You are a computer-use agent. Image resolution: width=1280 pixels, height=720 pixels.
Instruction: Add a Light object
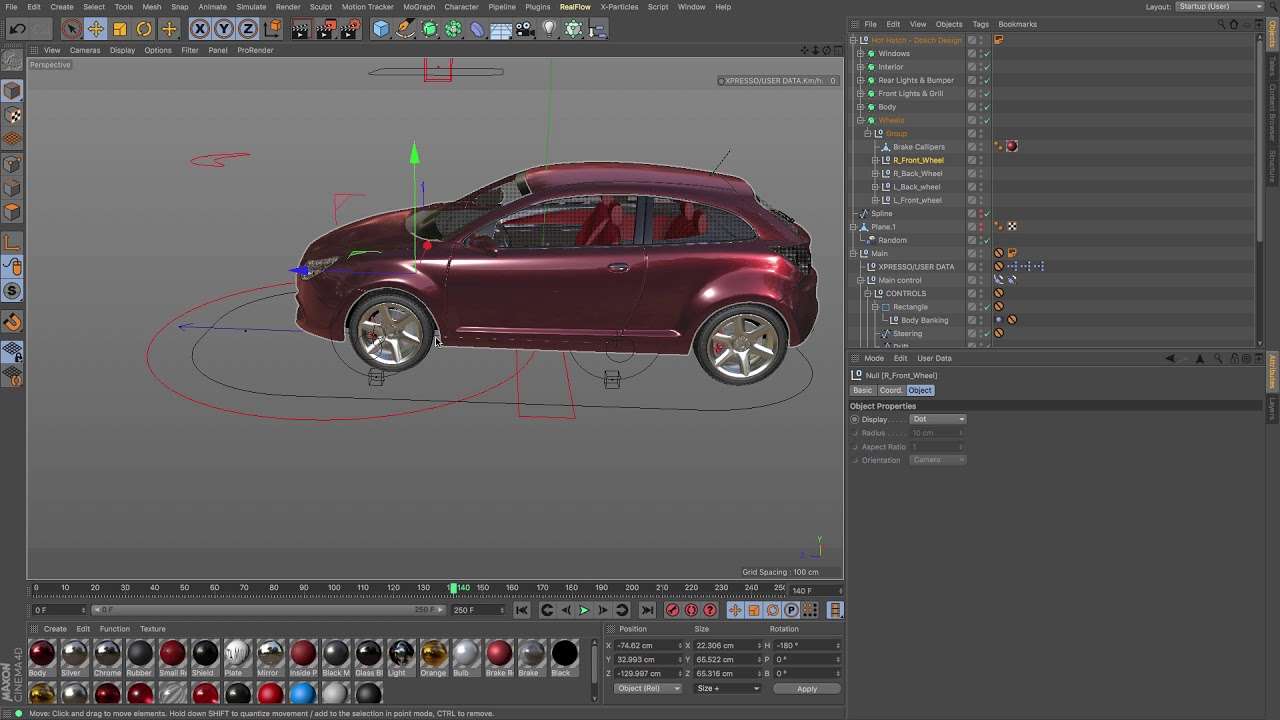[549, 29]
